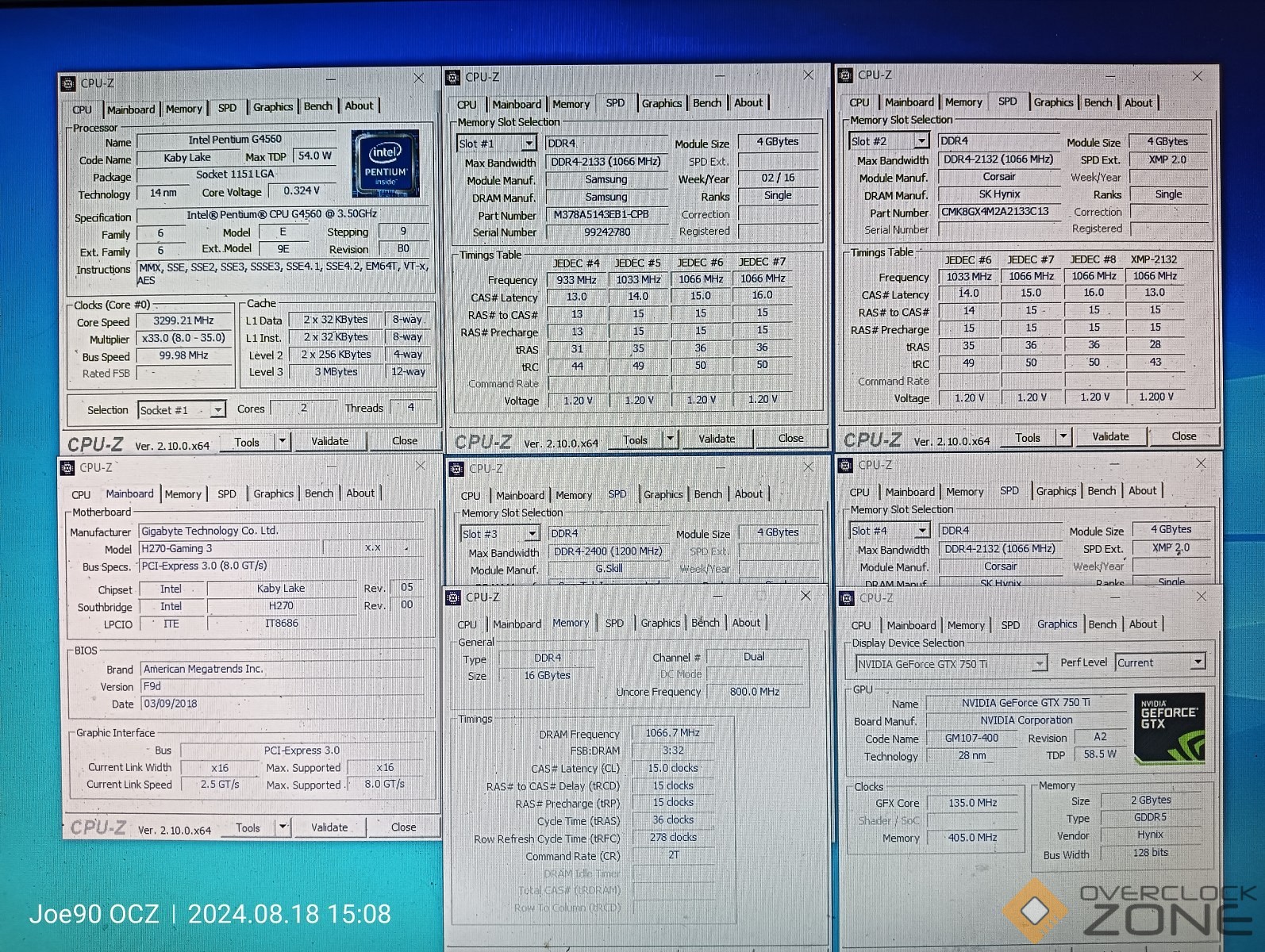The image size is (1265, 952).
Task: Open the CPU tab in the GTX 750 Ti Graphics window
Action: [x=861, y=625]
